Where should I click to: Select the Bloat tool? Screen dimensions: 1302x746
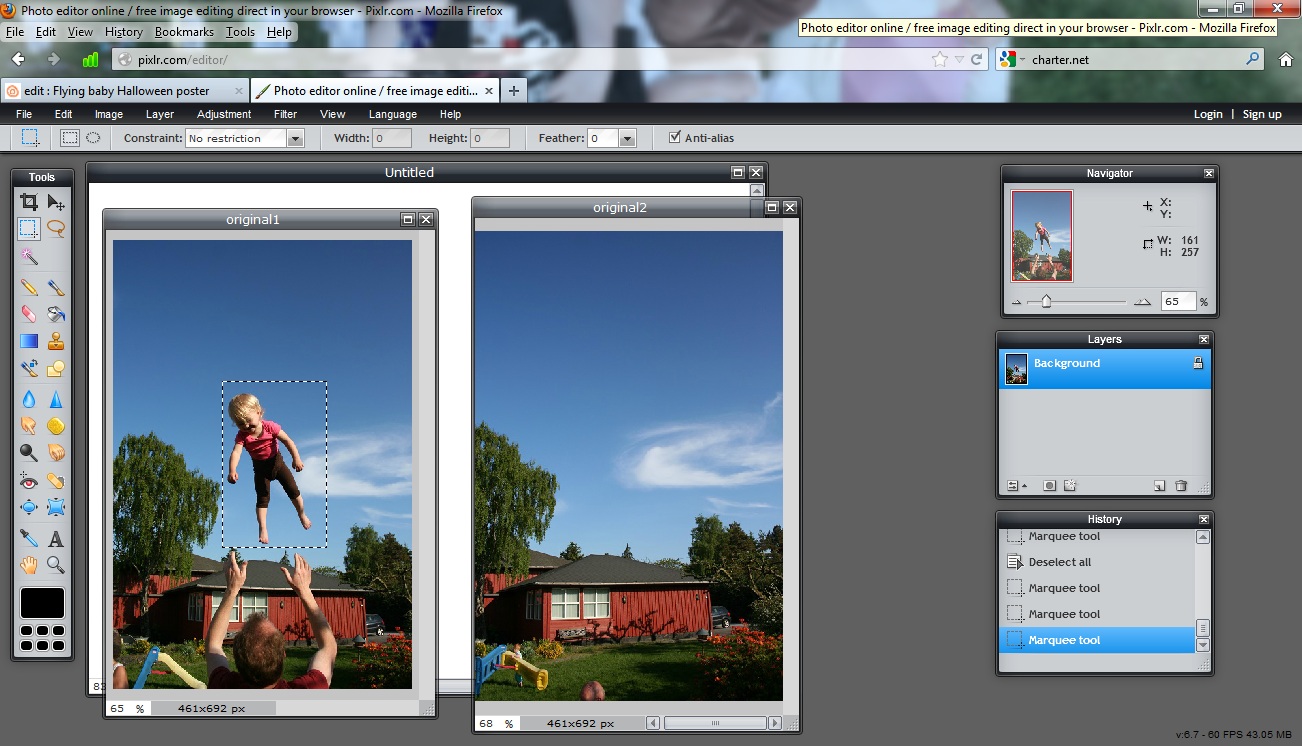pos(29,507)
